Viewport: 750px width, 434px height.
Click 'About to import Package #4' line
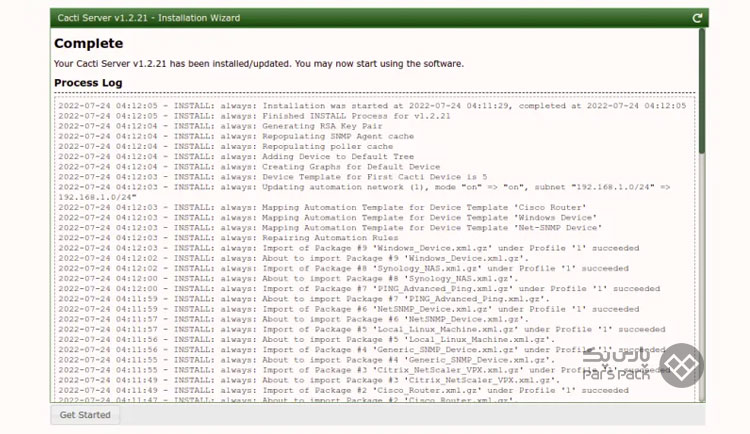tap(307, 360)
